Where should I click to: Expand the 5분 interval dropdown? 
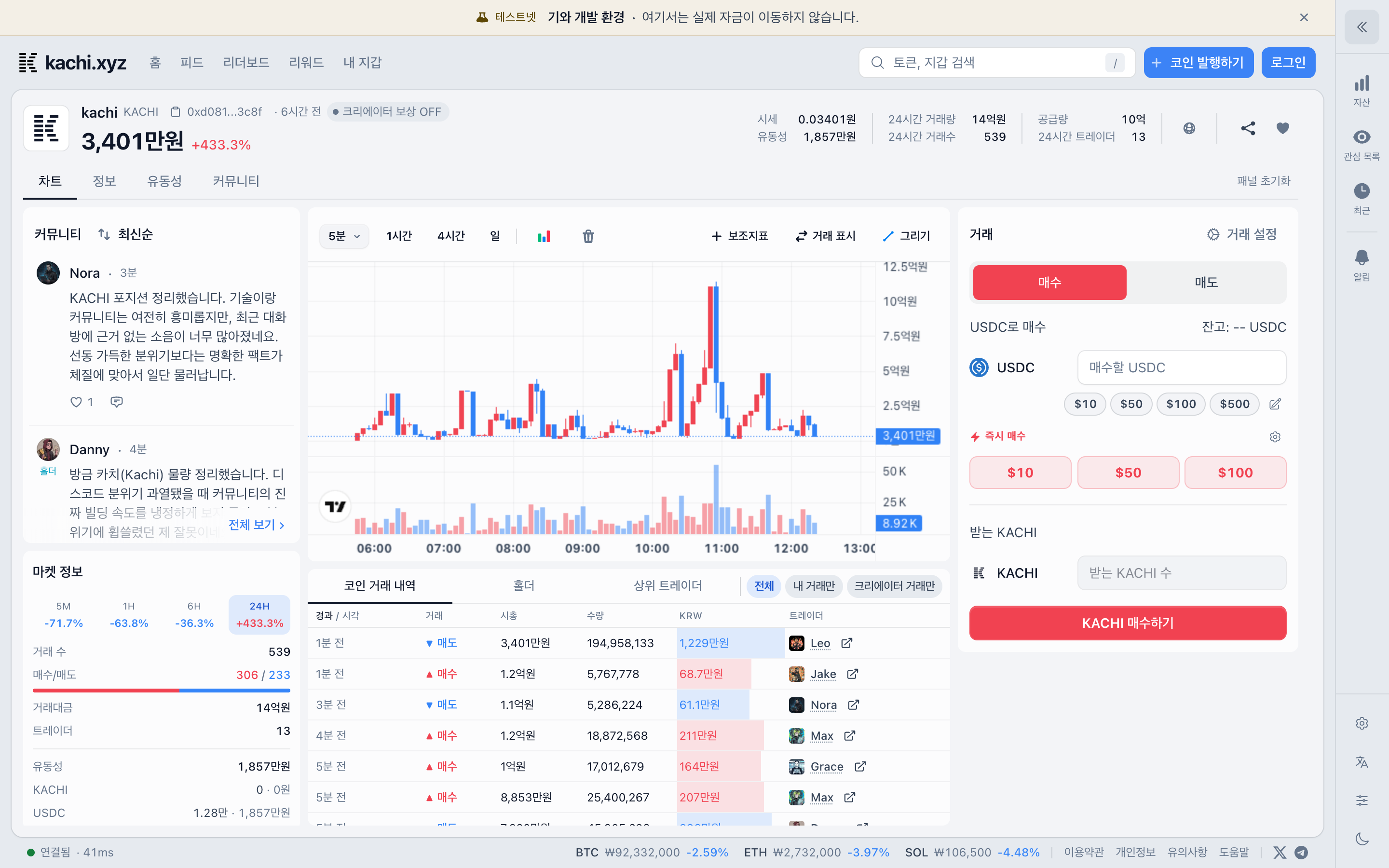[x=344, y=236]
